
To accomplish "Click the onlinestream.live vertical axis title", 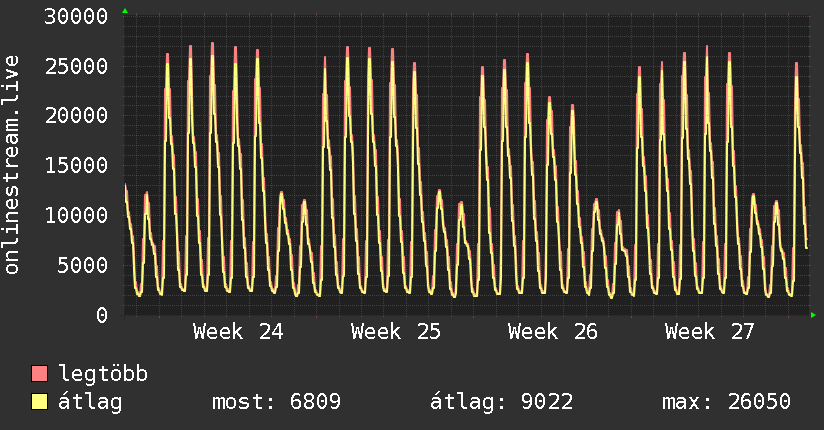I will 11,165.
